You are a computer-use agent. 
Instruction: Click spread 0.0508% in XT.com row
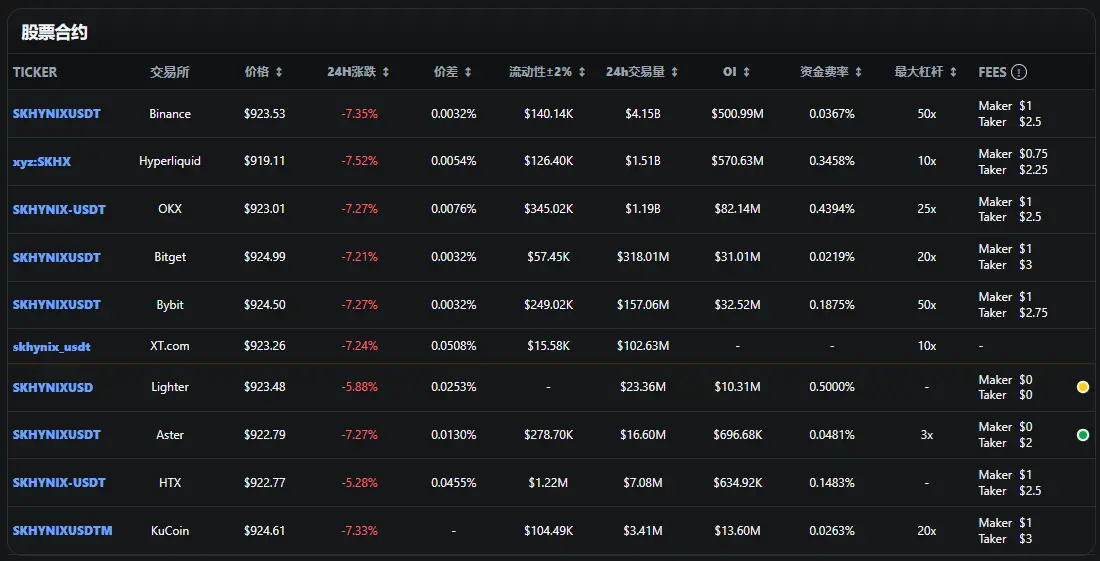tap(454, 346)
